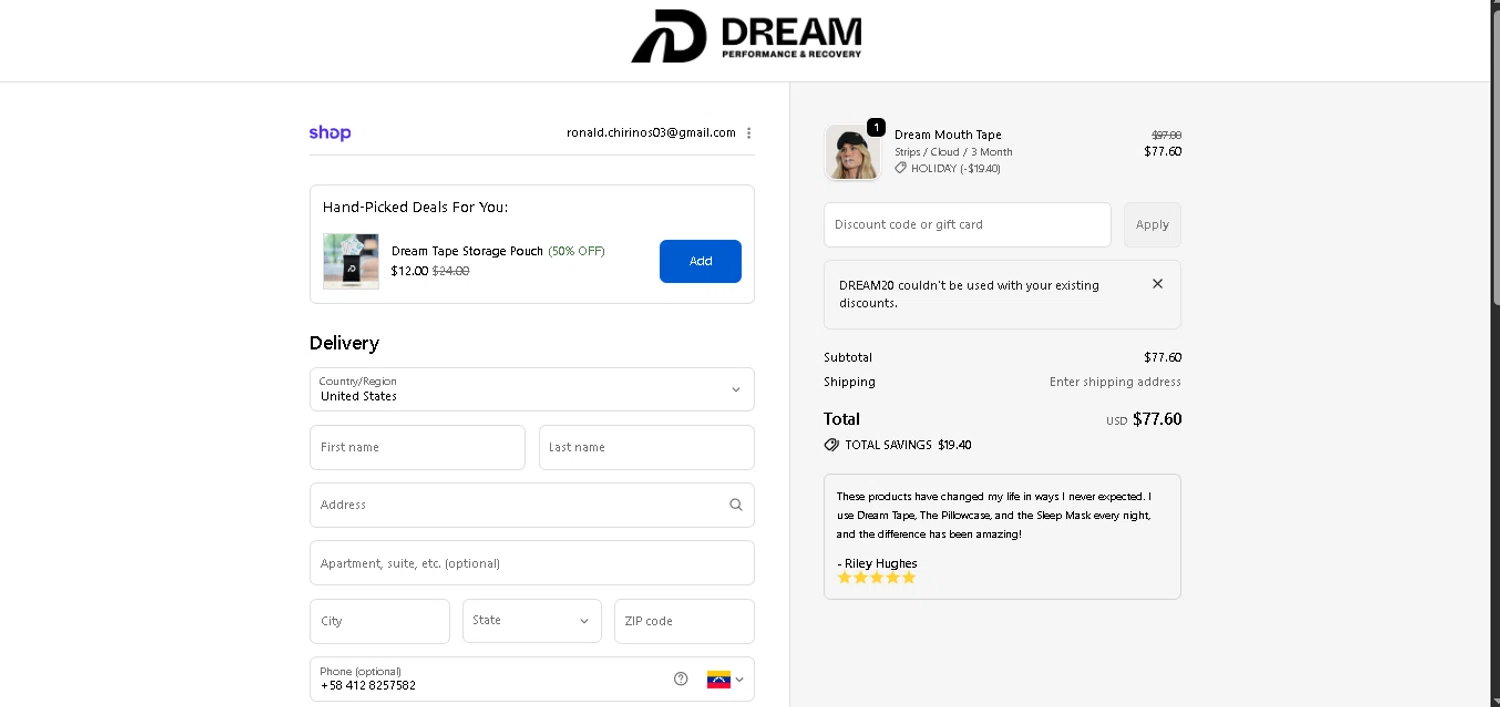
Task: Click the Discount code or gift card field
Action: coord(967,225)
